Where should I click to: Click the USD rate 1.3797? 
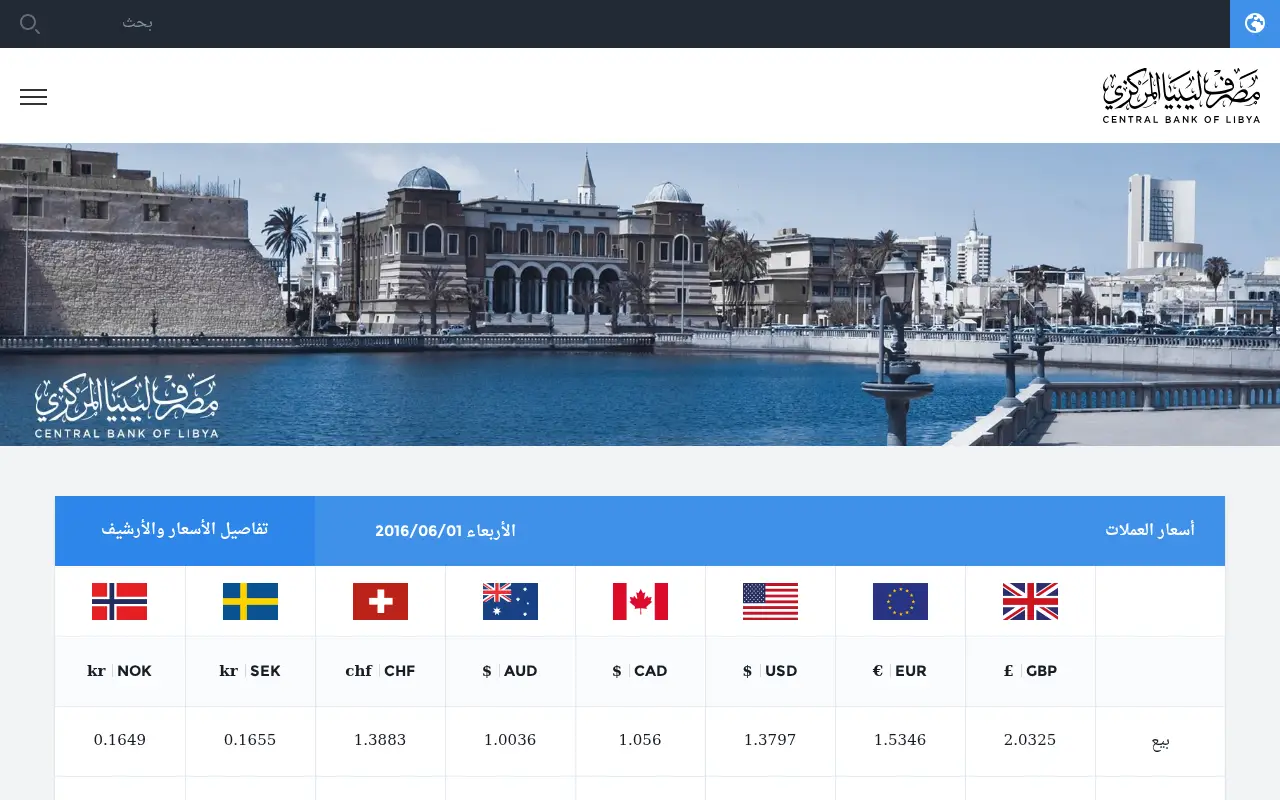[770, 740]
